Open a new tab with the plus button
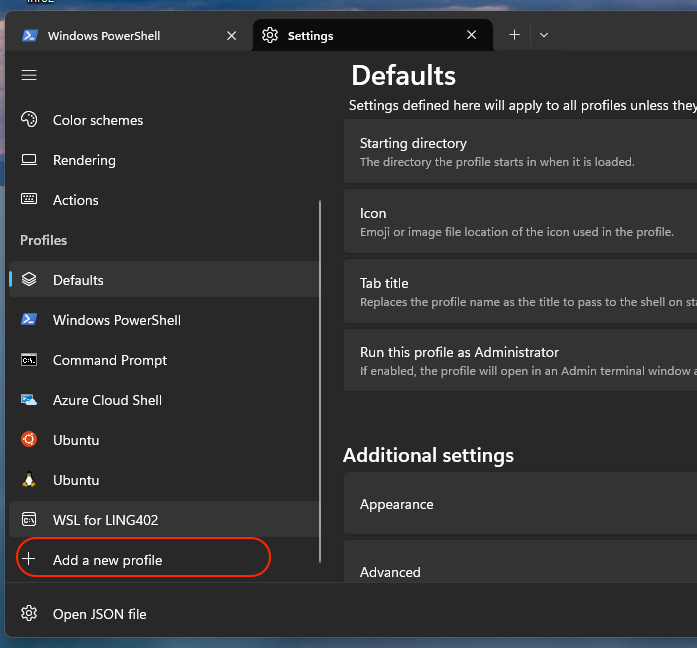 [514, 35]
